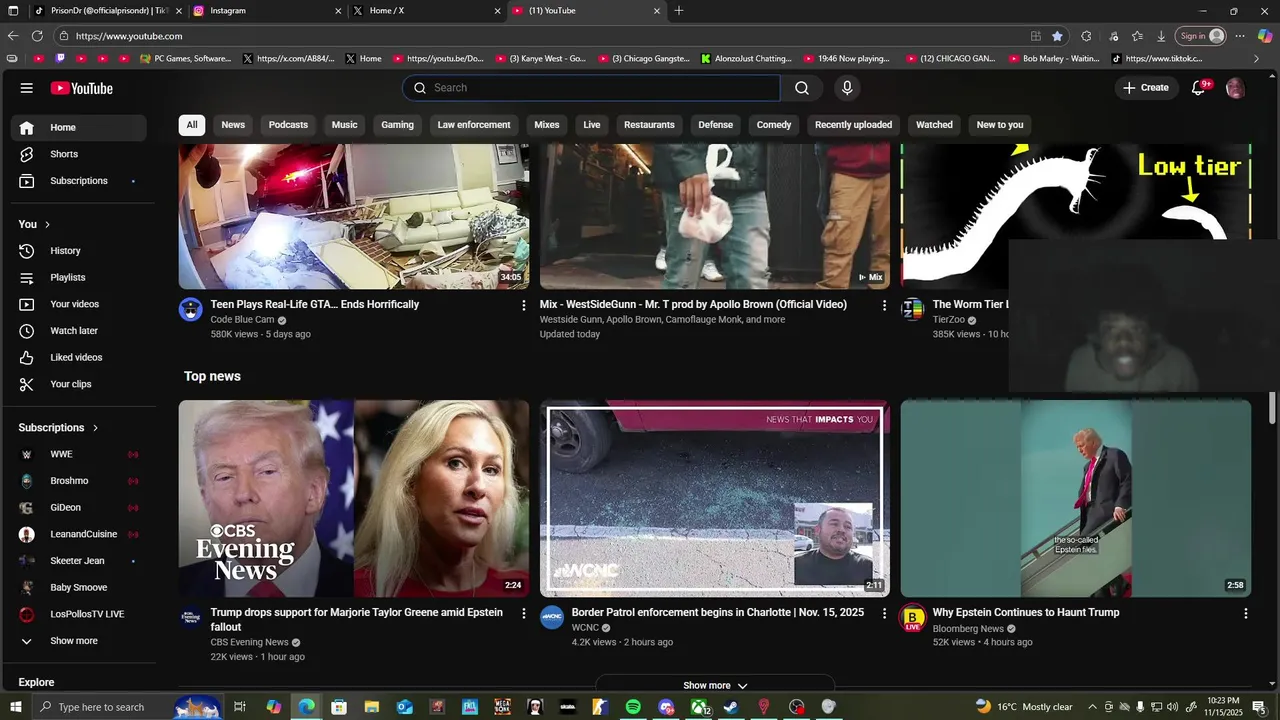
Task: Select the Recently uploaded chip
Action: click(x=853, y=125)
